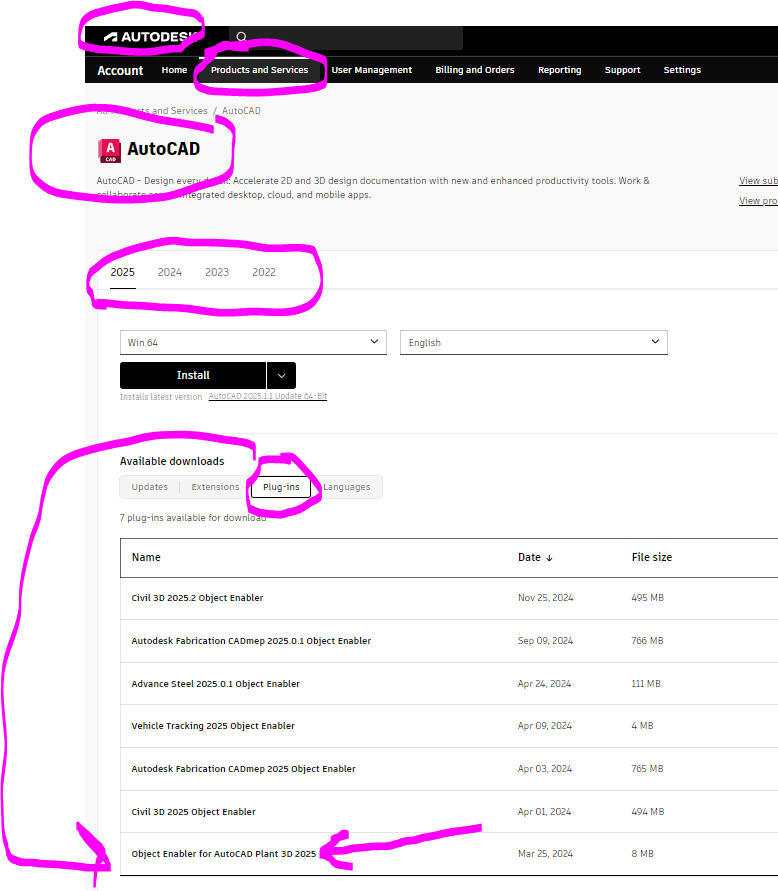Click the Sep 09, 2024 date cell
Viewport: 778px width, 891px height.
point(546,641)
